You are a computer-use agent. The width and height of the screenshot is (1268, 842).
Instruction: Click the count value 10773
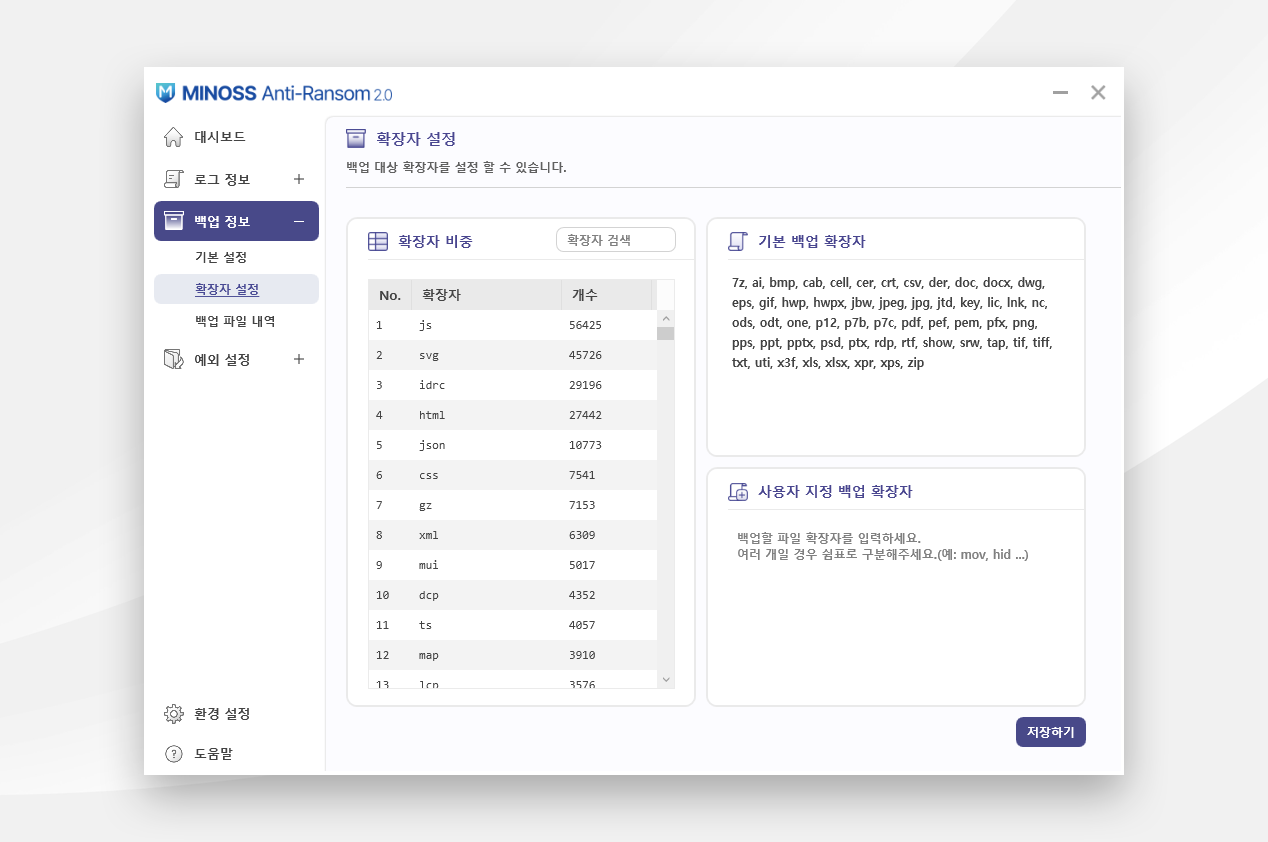(585, 445)
